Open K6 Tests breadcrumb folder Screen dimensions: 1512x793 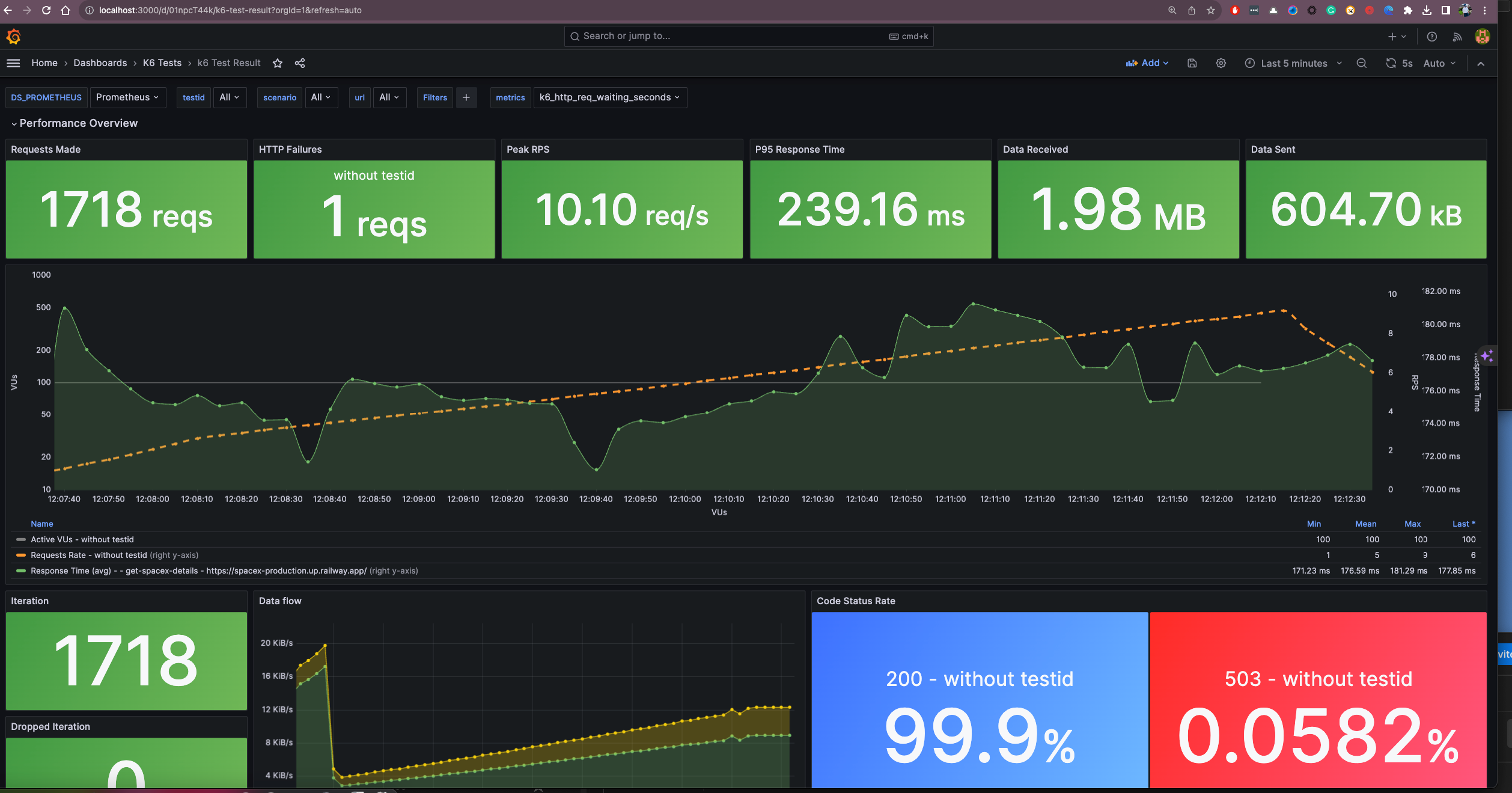tap(162, 63)
